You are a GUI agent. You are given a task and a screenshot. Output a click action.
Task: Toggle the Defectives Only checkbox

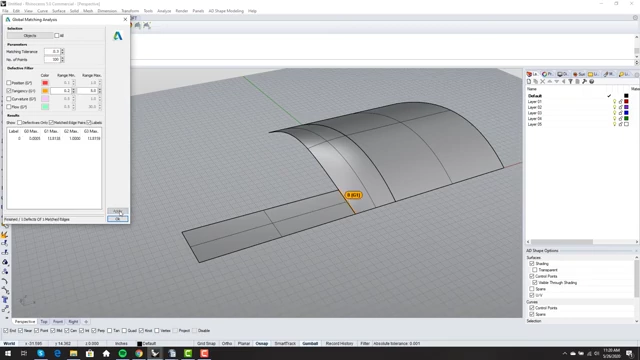coord(19,122)
